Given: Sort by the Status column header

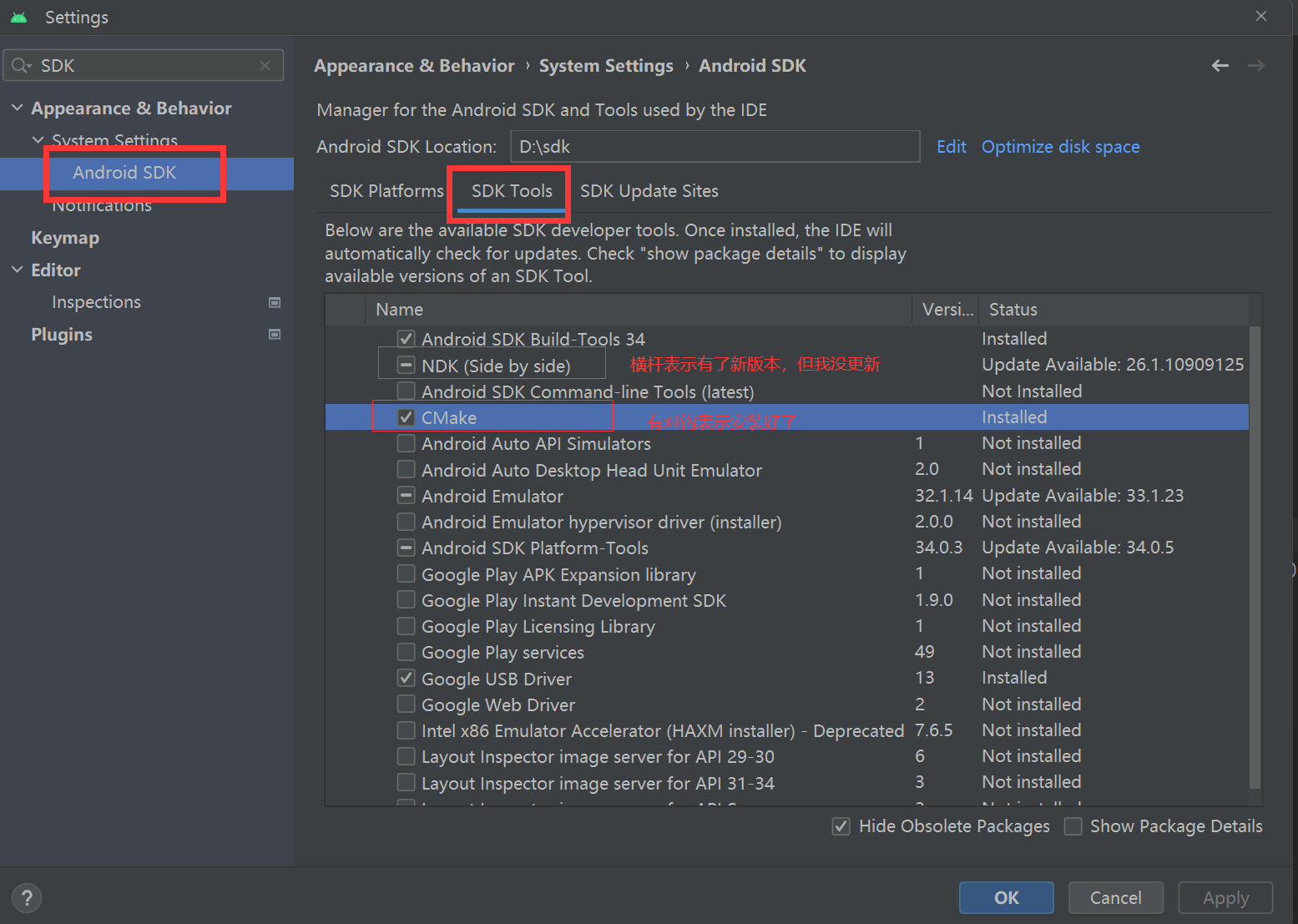Looking at the screenshot, I should [x=1114, y=310].
